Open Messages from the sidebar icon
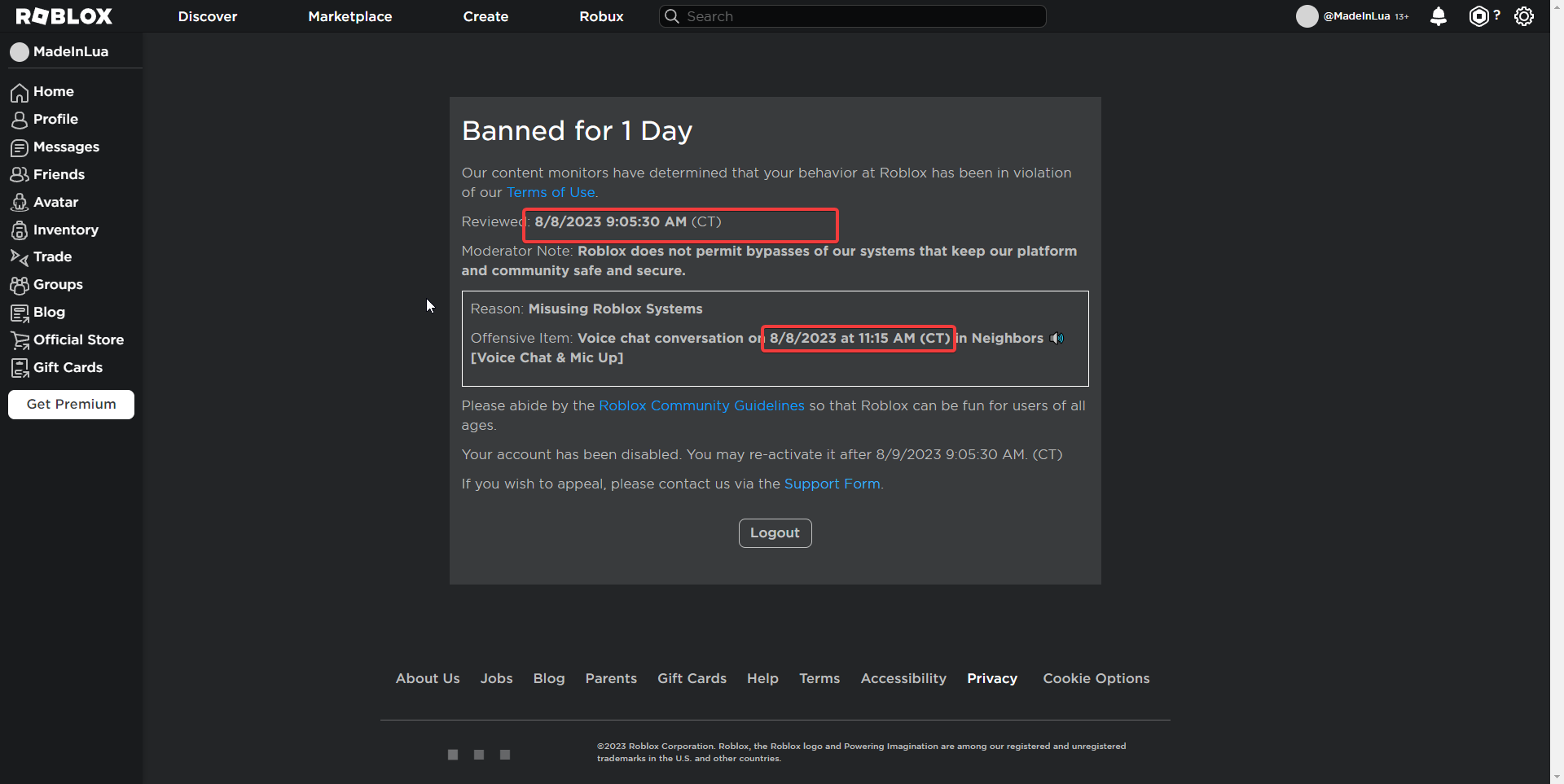The width and height of the screenshot is (1564, 784). [x=19, y=147]
